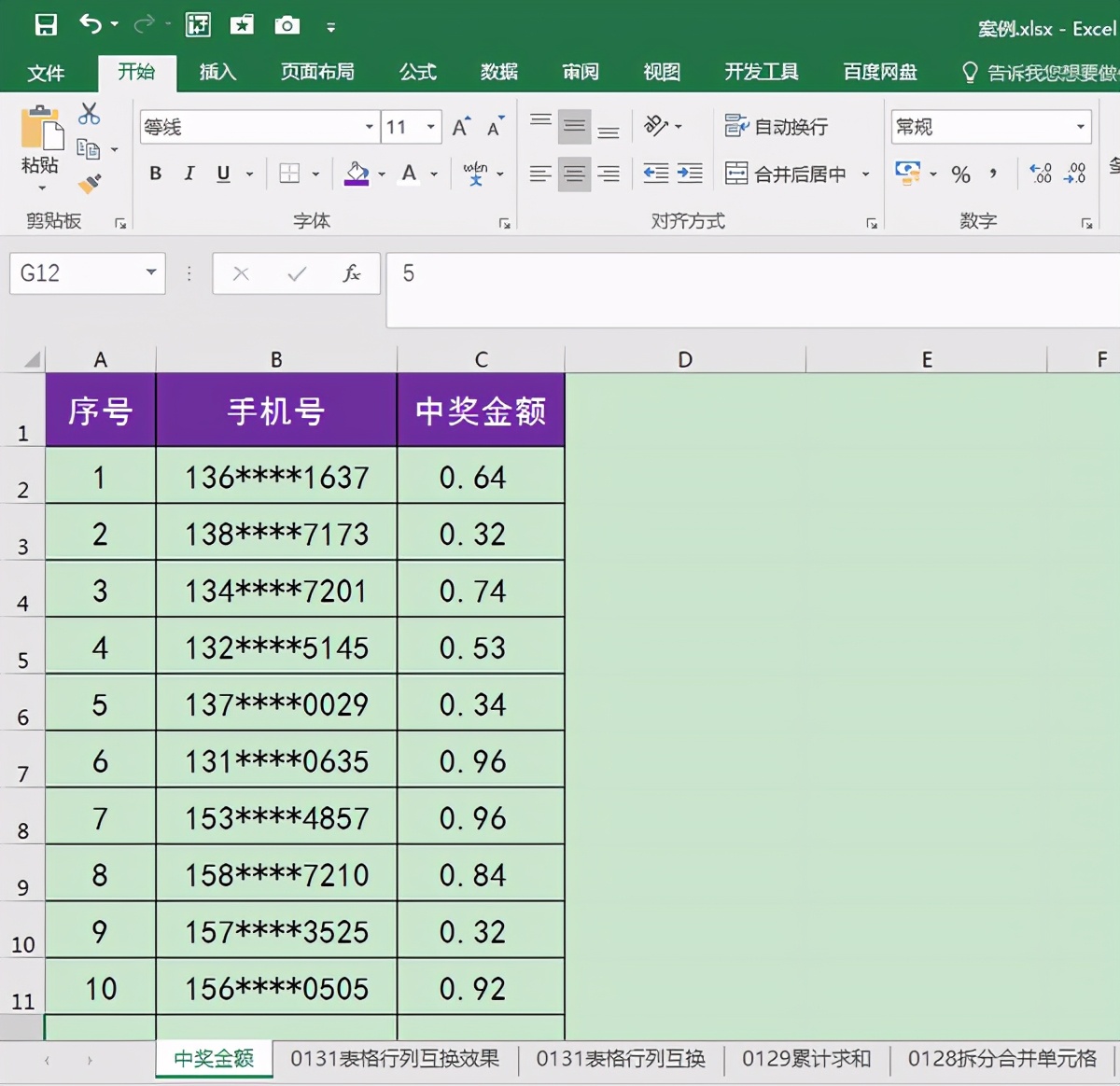The width and height of the screenshot is (1120, 1086).
Task: Click the Comma Style icon
Action: click(992, 174)
